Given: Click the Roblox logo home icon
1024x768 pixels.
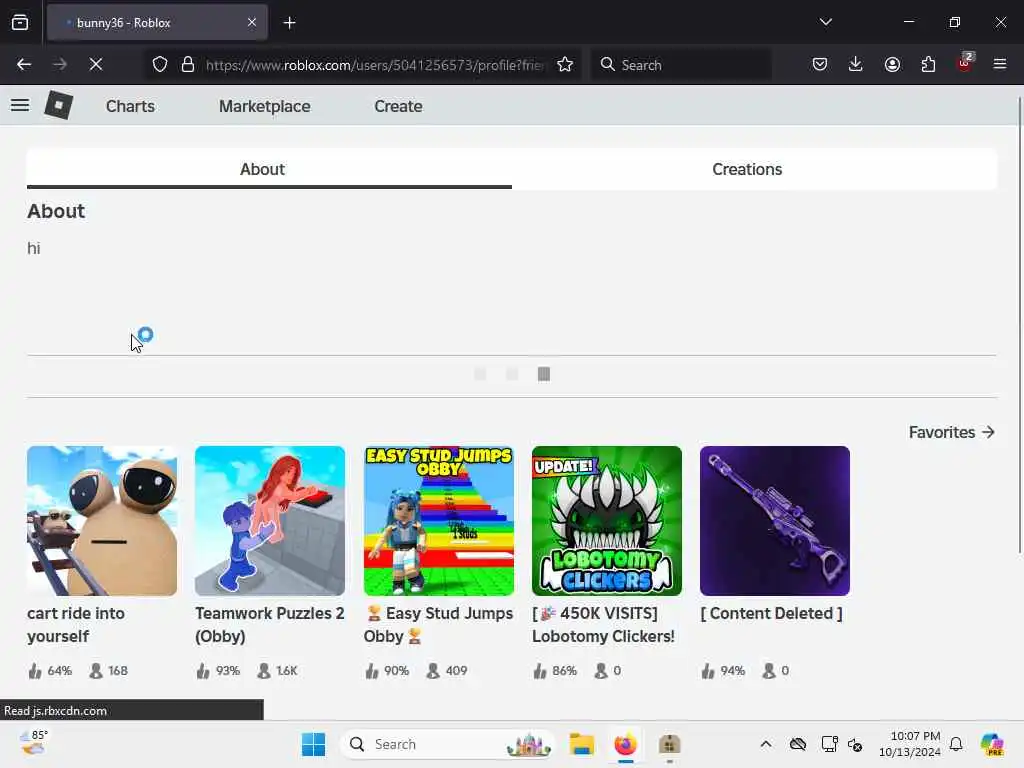Looking at the screenshot, I should point(58,105).
